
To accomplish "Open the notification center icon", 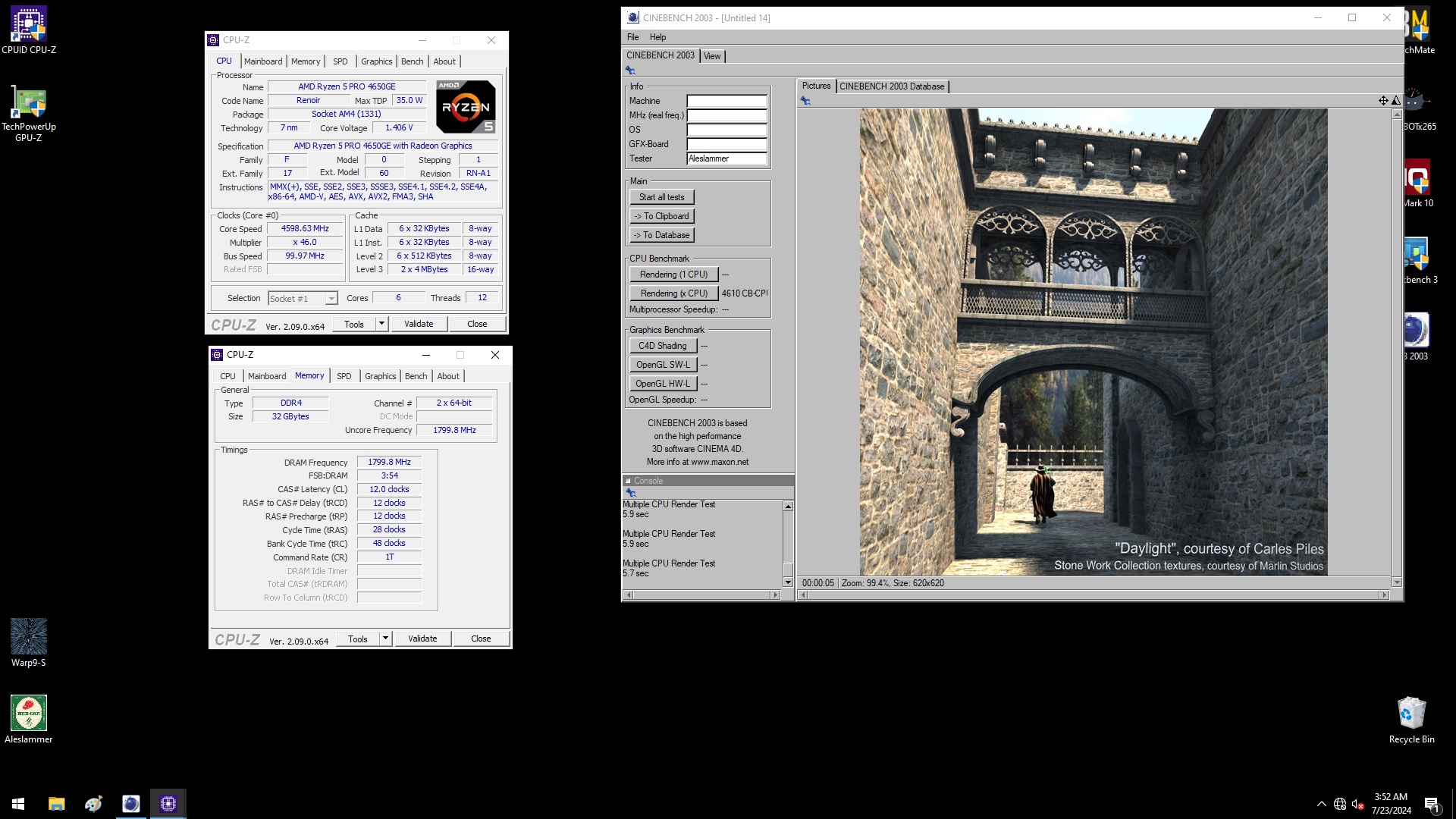I will 1432,804.
